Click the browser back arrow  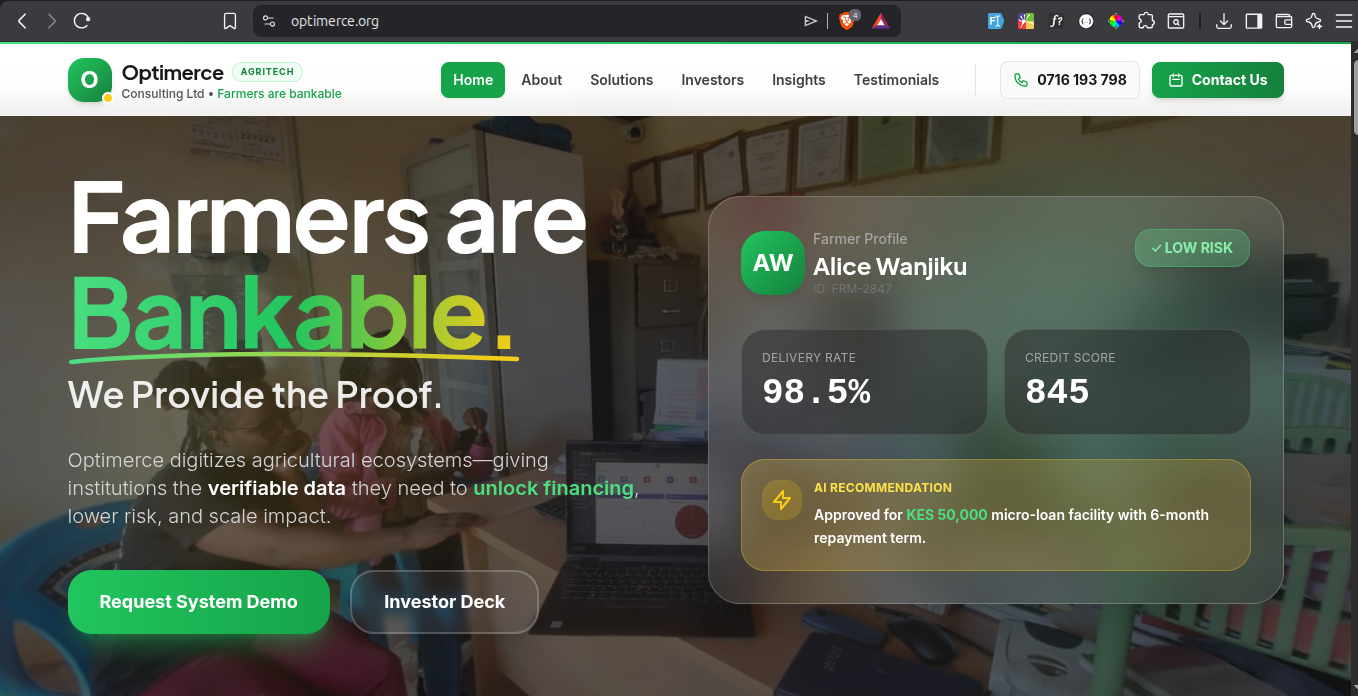coord(22,20)
